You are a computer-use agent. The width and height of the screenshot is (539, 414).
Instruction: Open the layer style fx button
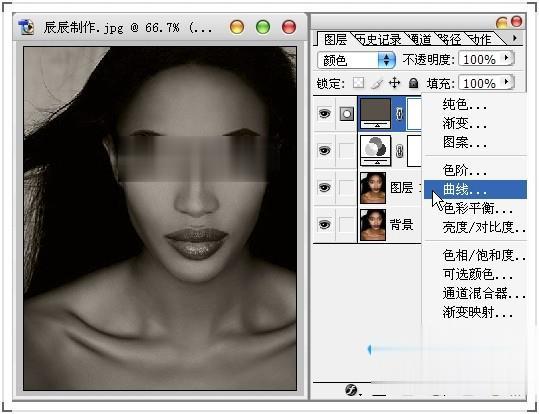[x=351, y=390]
